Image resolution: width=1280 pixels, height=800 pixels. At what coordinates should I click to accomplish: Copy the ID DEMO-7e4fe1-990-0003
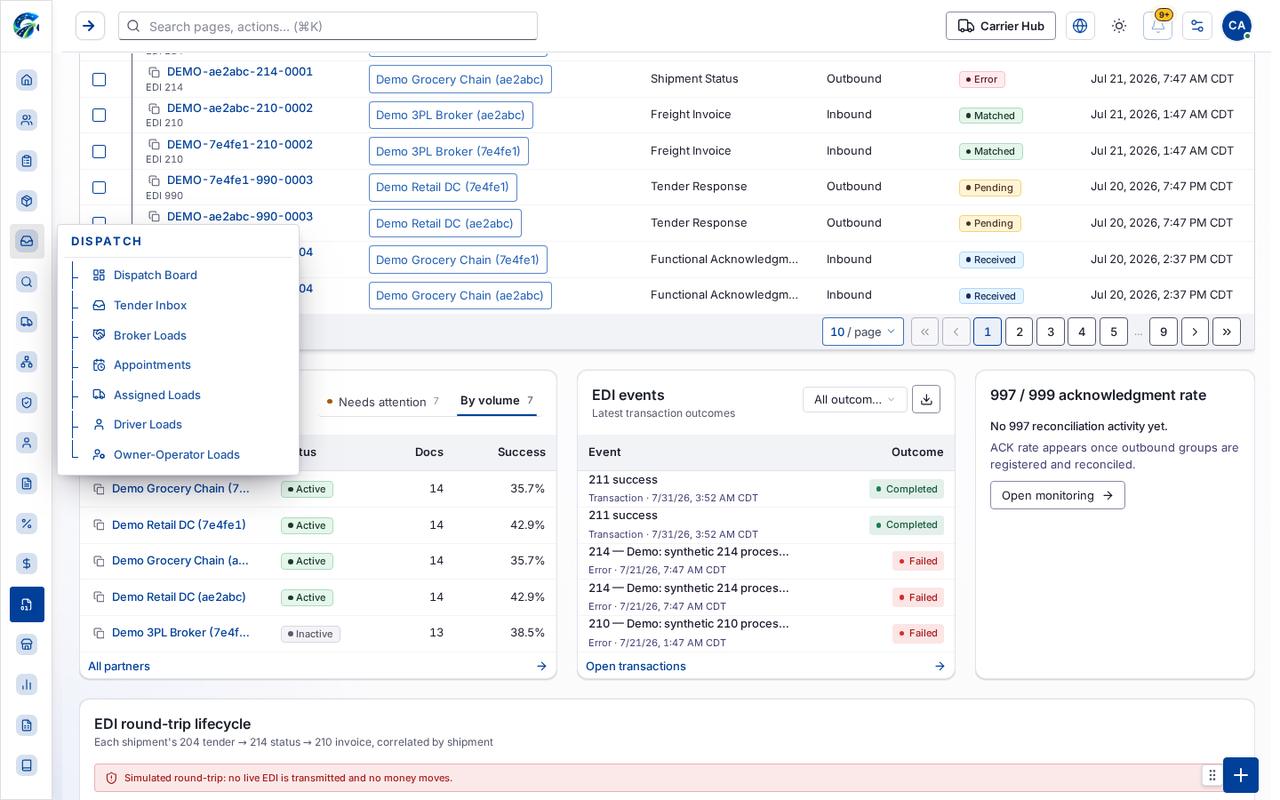(154, 181)
